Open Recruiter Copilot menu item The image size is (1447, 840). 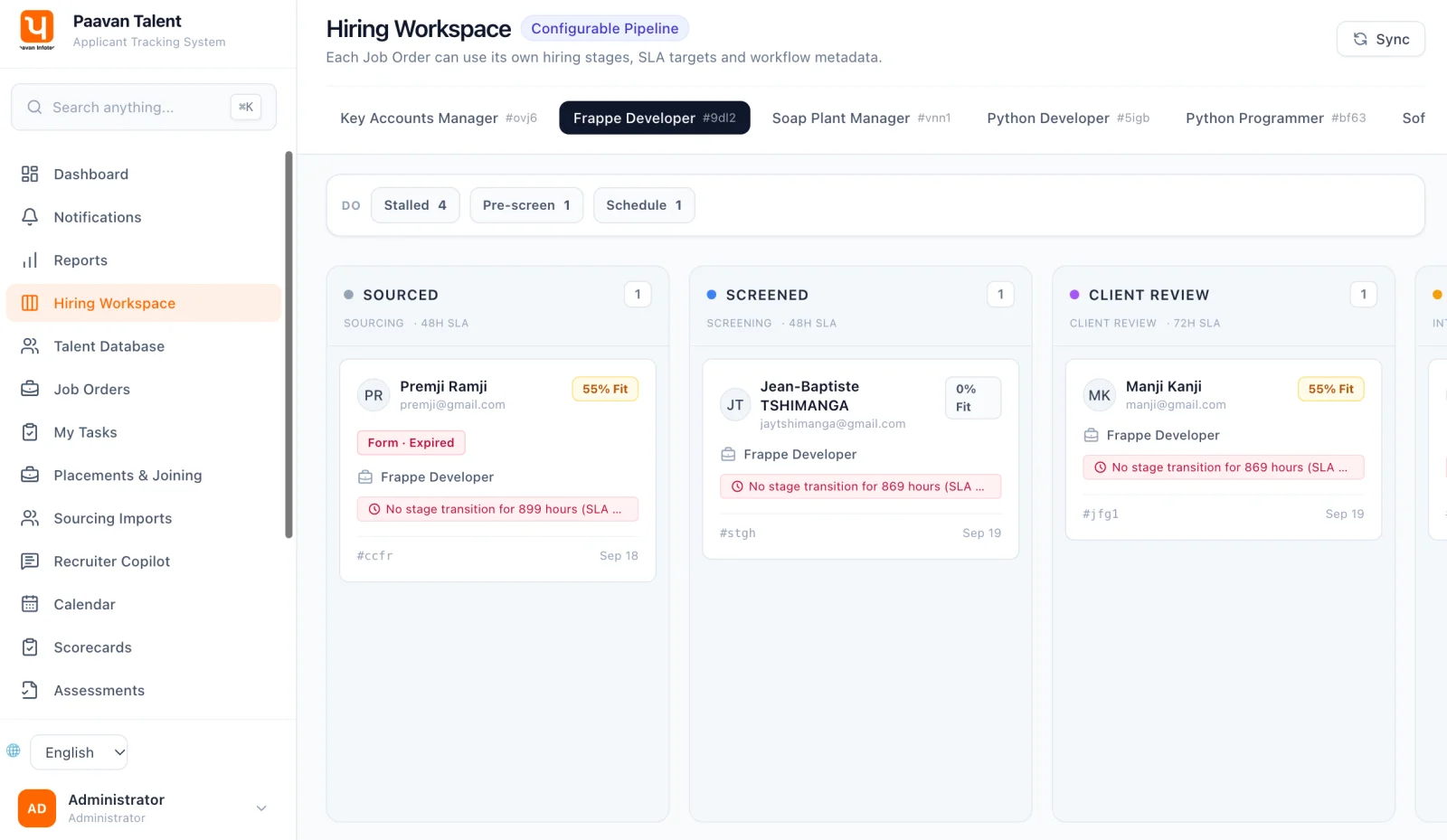[x=144, y=562]
